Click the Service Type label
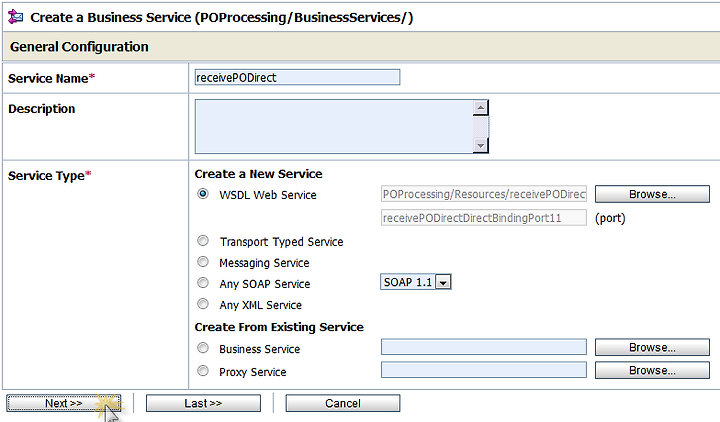 [x=49, y=176]
